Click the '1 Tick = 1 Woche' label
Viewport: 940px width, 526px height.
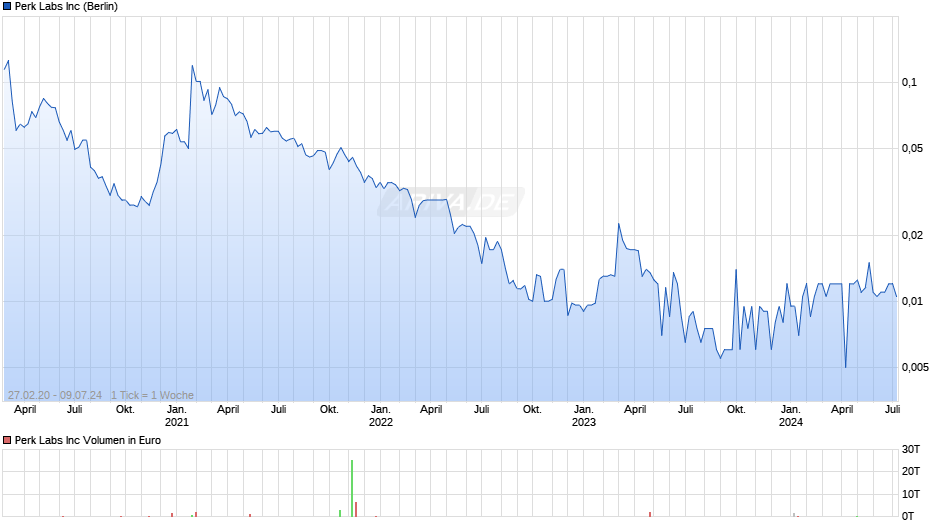tap(152, 395)
